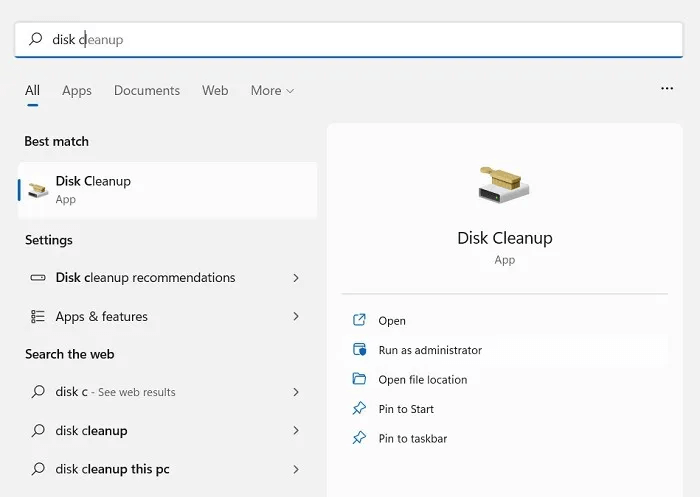The image size is (700, 497).
Task: Click the Pin to Start pin icon
Action: pos(360,409)
